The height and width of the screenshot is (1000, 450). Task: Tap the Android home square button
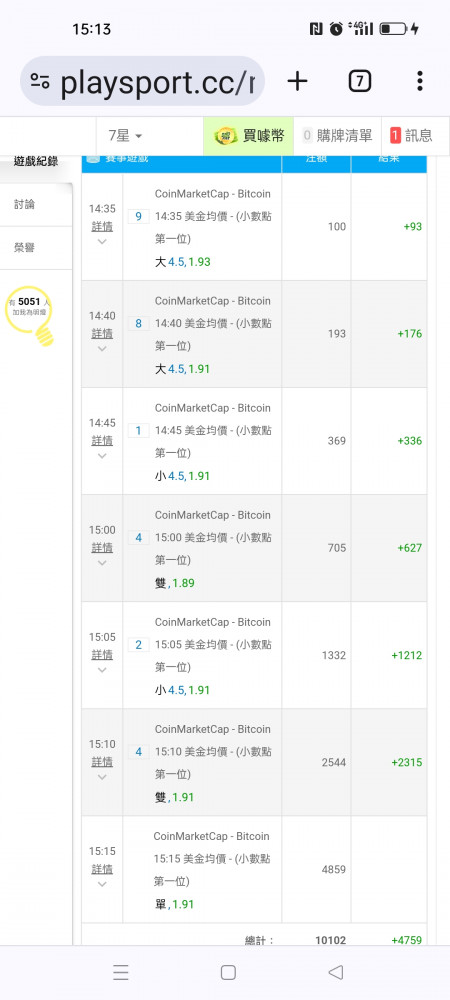tap(228, 972)
